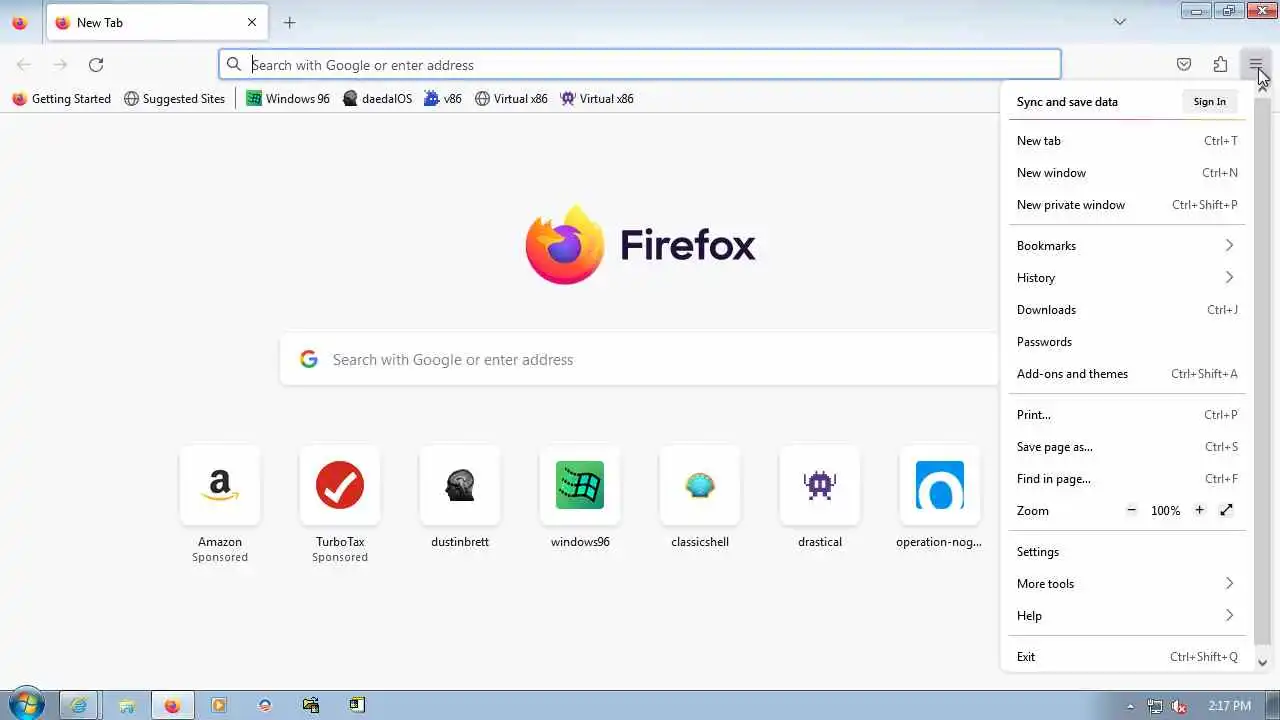Choose Exit to quit Firefox
The image size is (1280, 720).
tap(1127, 657)
